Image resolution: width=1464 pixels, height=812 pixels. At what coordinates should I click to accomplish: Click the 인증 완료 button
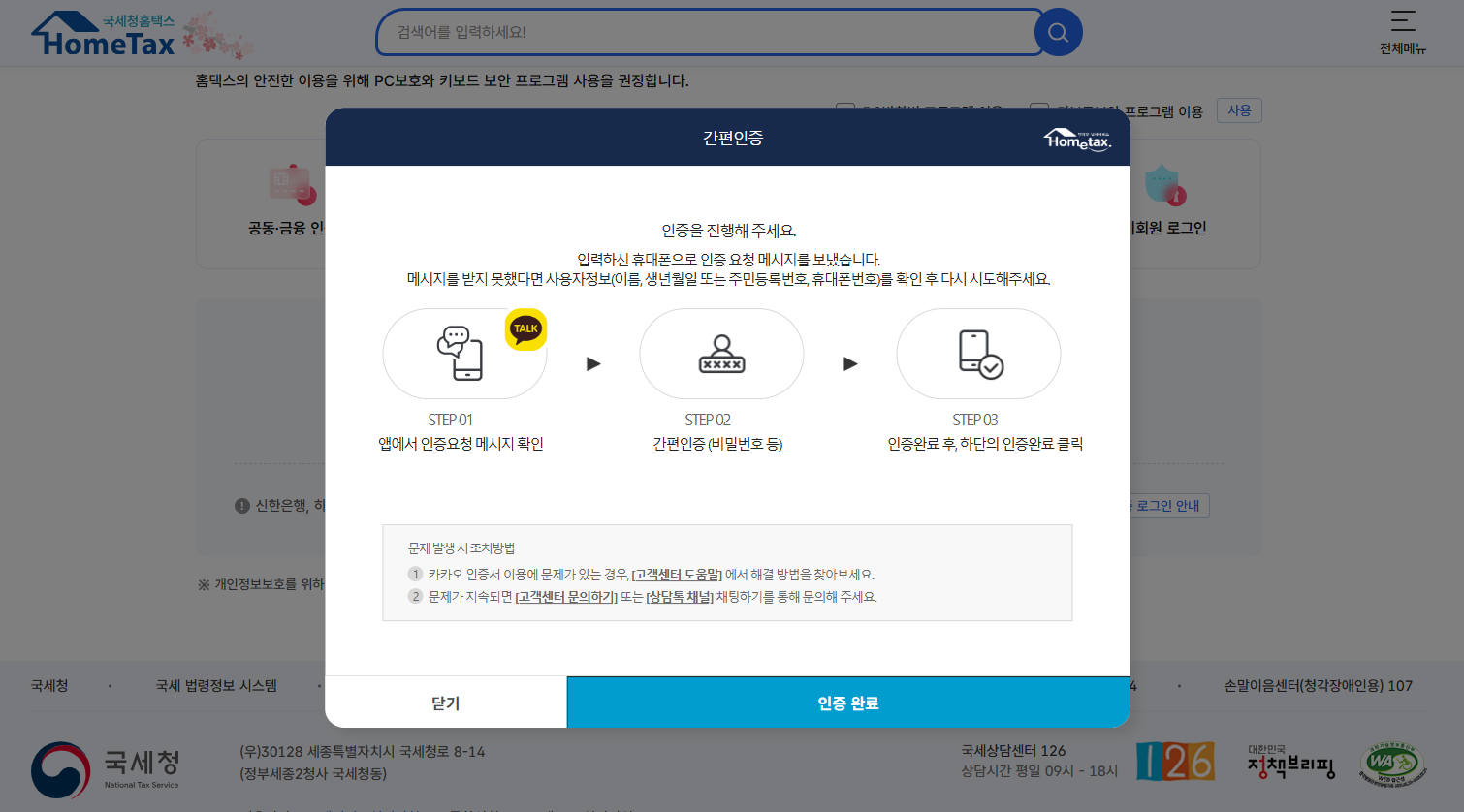click(x=848, y=702)
